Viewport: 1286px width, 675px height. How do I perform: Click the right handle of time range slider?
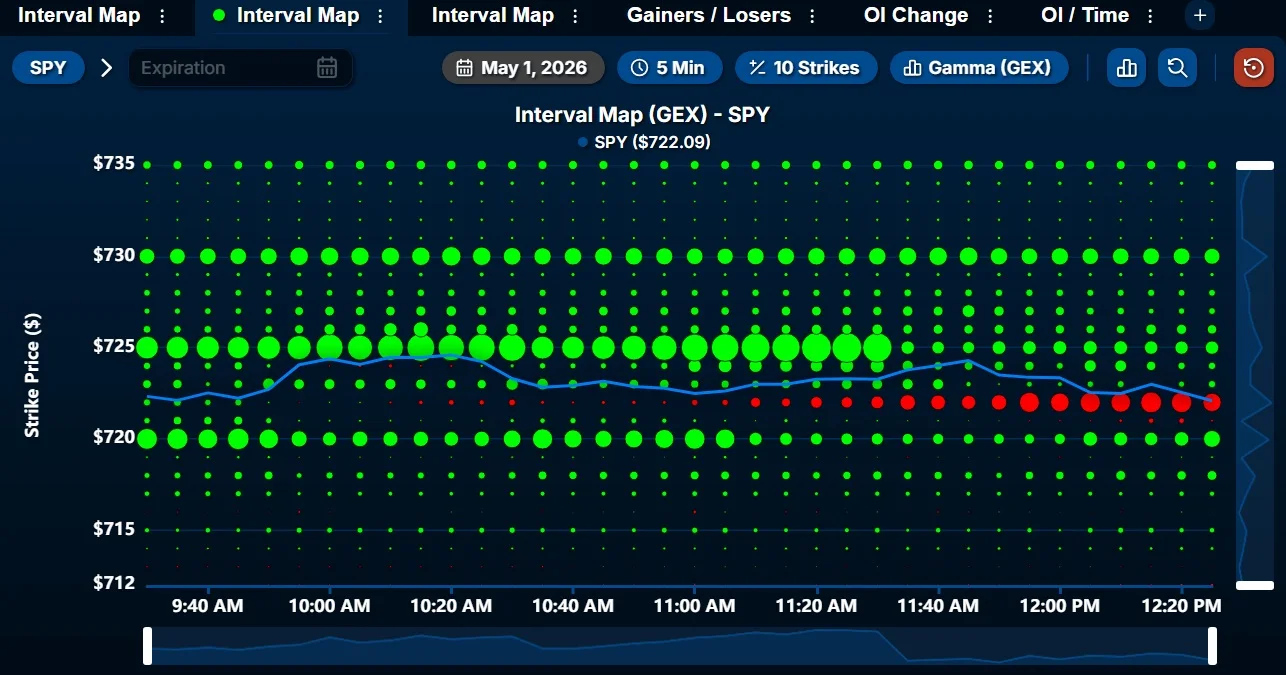click(1213, 646)
